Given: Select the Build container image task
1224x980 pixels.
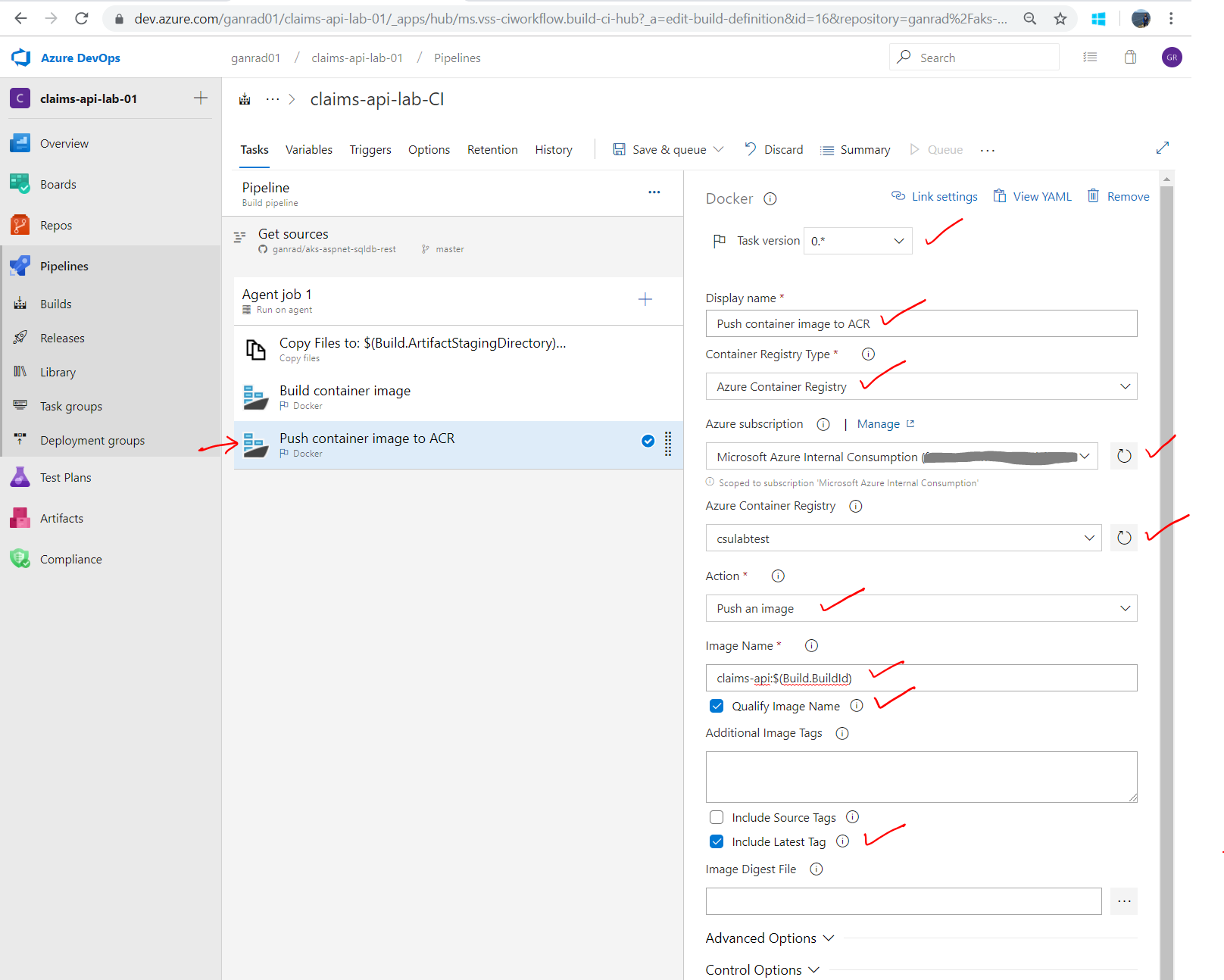Looking at the screenshot, I should (x=458, y=397).
